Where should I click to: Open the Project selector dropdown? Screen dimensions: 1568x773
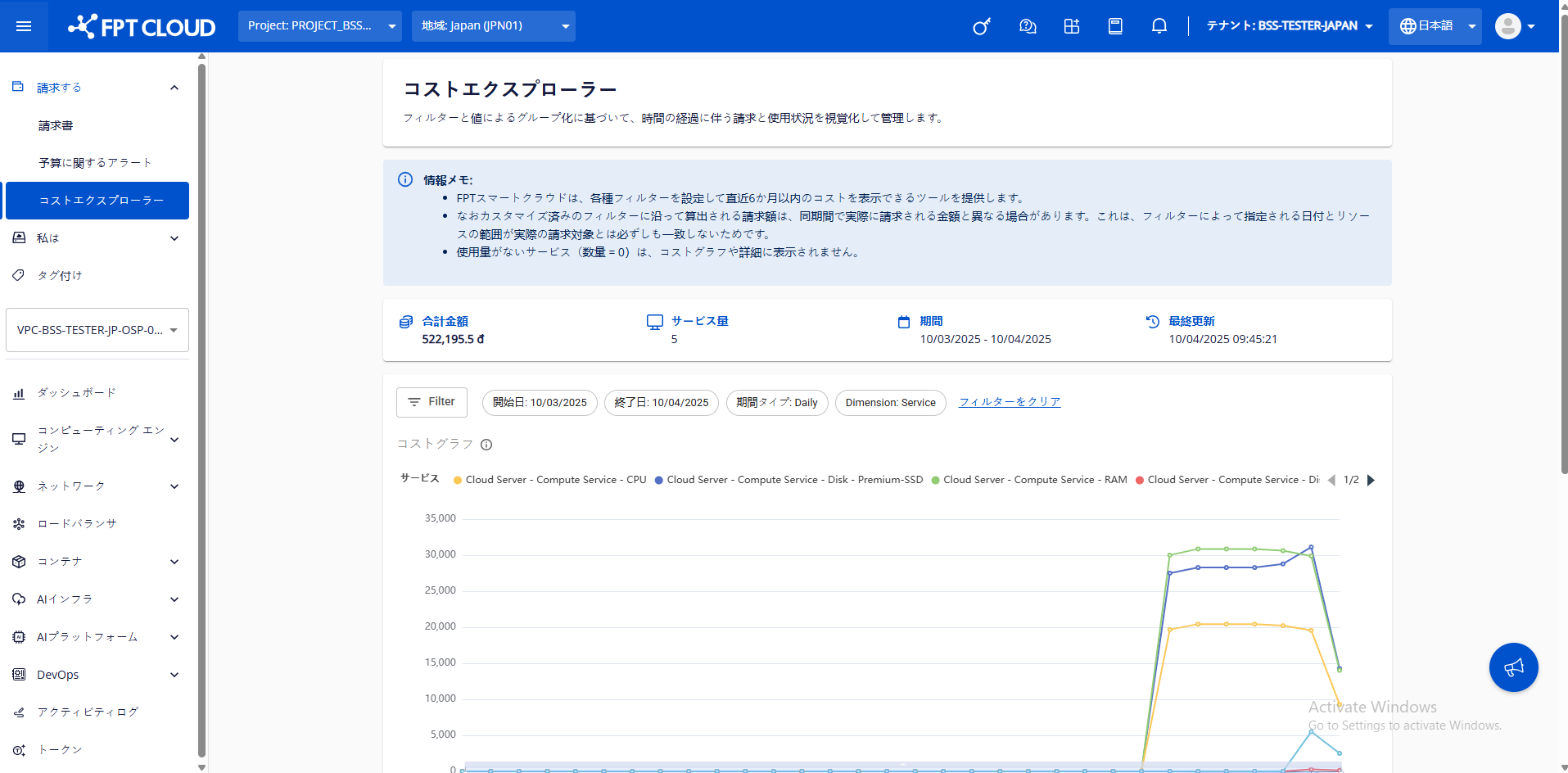[320, 26]
